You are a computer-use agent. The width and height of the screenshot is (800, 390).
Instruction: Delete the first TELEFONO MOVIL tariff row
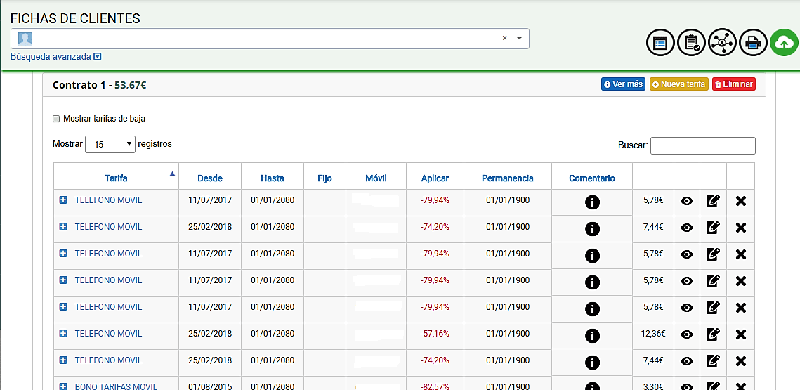tap(741, 201)
